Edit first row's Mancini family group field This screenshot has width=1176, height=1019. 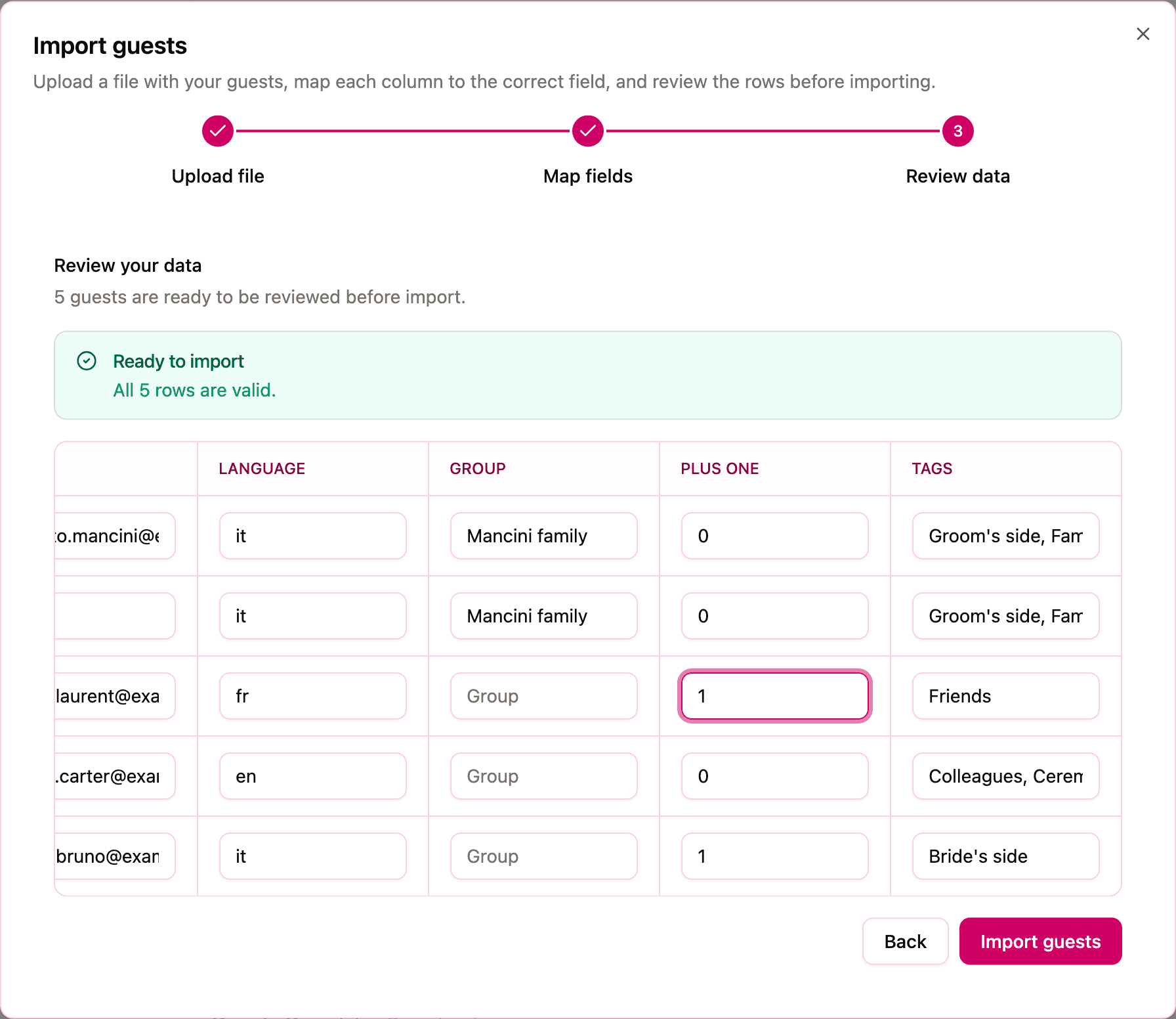point(544,536)
